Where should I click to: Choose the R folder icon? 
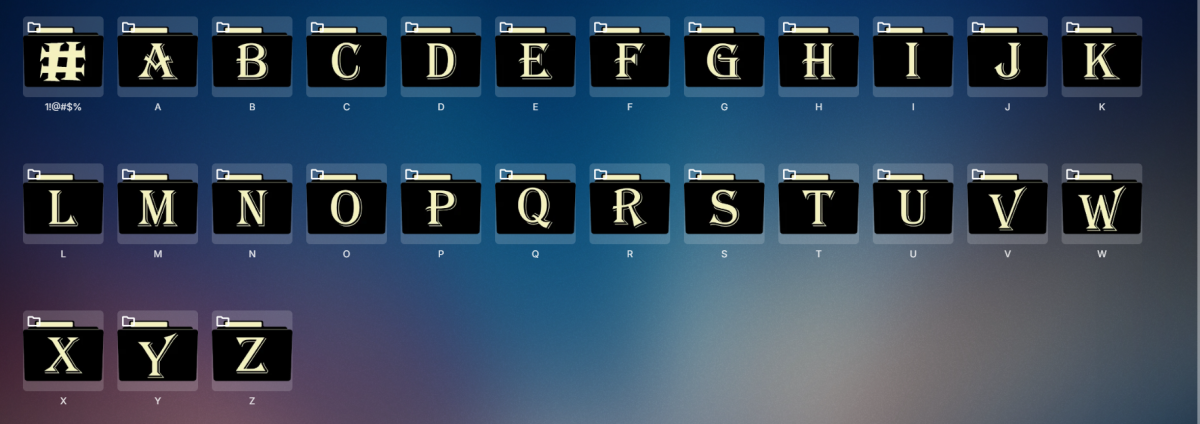[x=630, y=204]
